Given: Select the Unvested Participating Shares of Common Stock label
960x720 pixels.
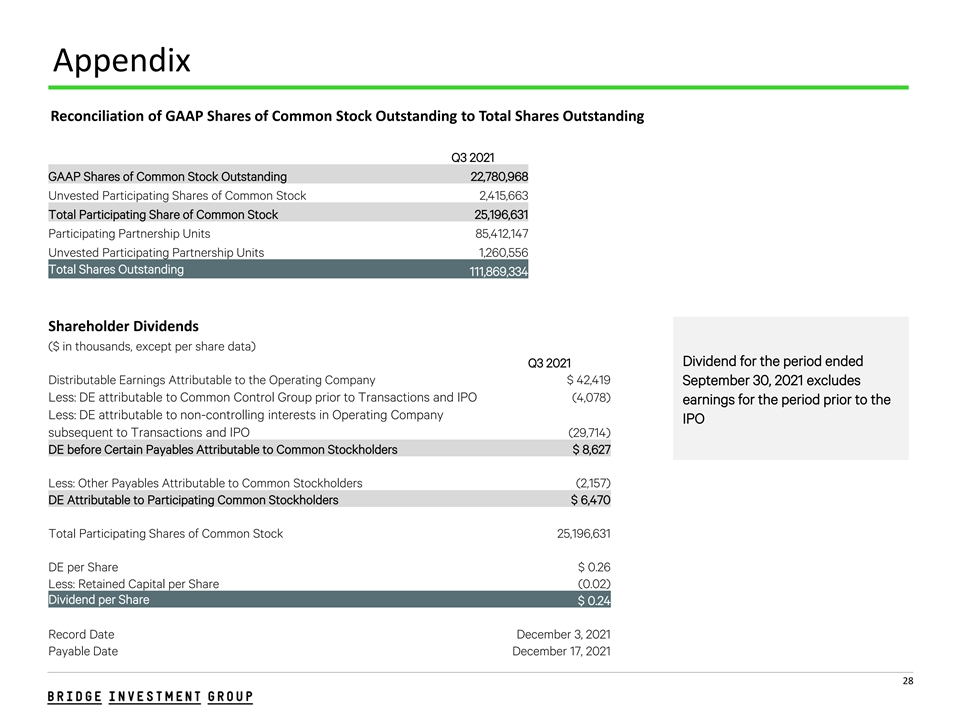Looking at the screenshot, I should [177, 195].
